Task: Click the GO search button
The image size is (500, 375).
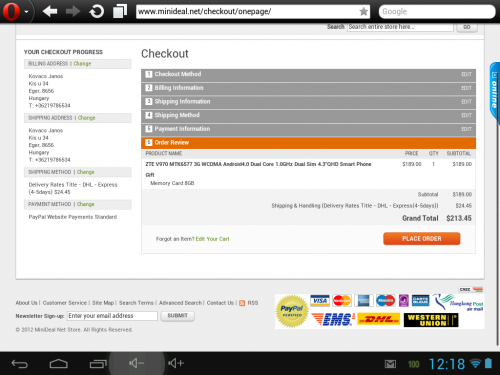Action: [x=467, y=27]
